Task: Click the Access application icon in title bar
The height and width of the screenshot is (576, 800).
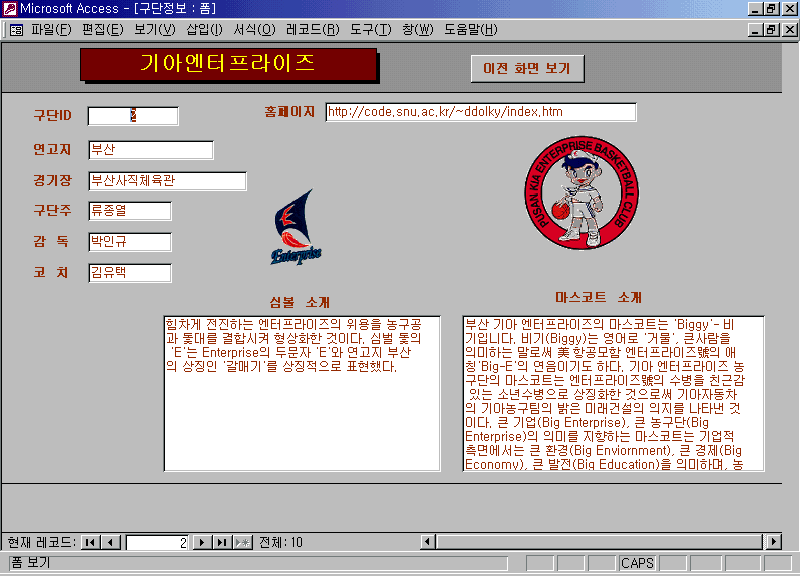Action: 9,8
